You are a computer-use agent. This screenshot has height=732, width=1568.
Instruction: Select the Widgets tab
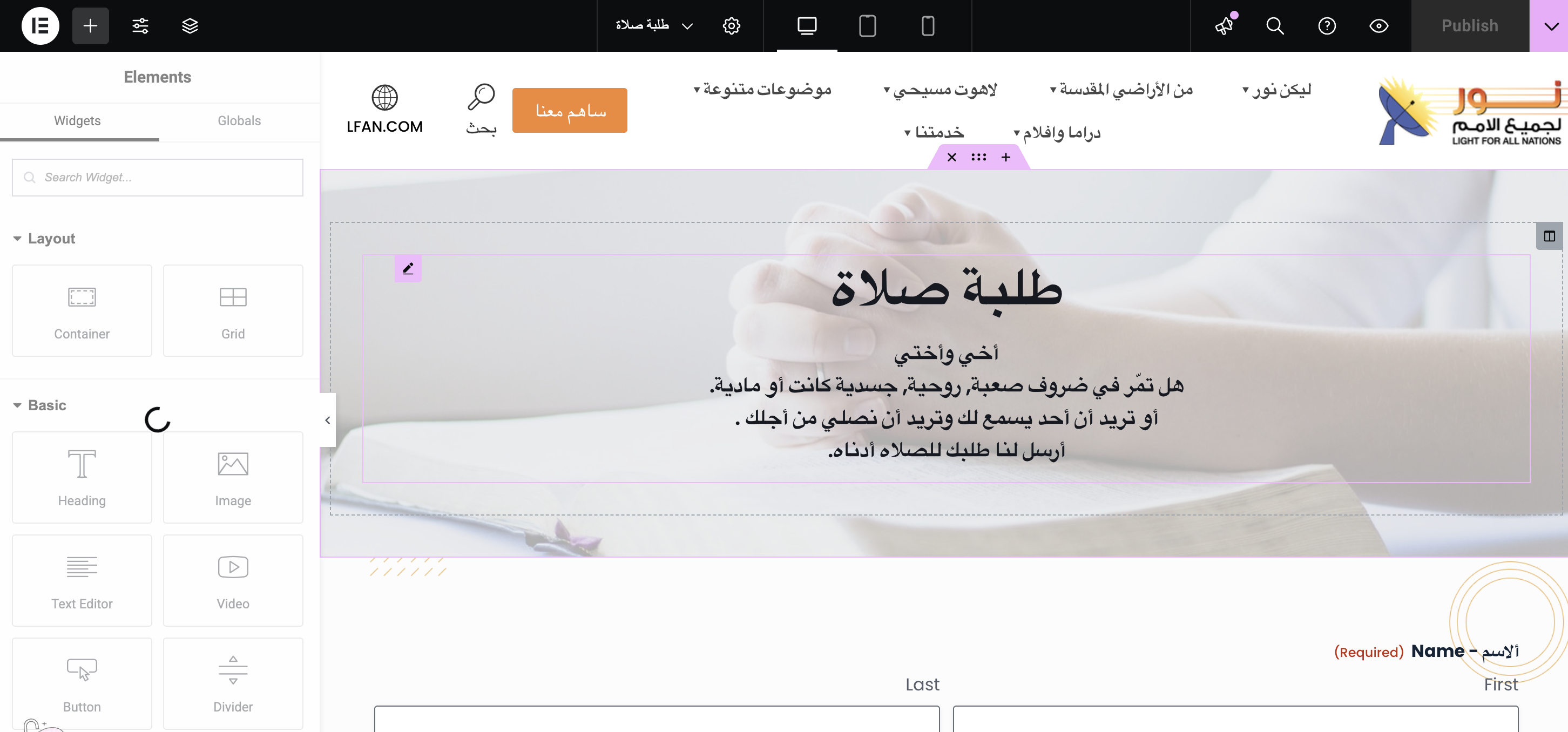[77, 120]
